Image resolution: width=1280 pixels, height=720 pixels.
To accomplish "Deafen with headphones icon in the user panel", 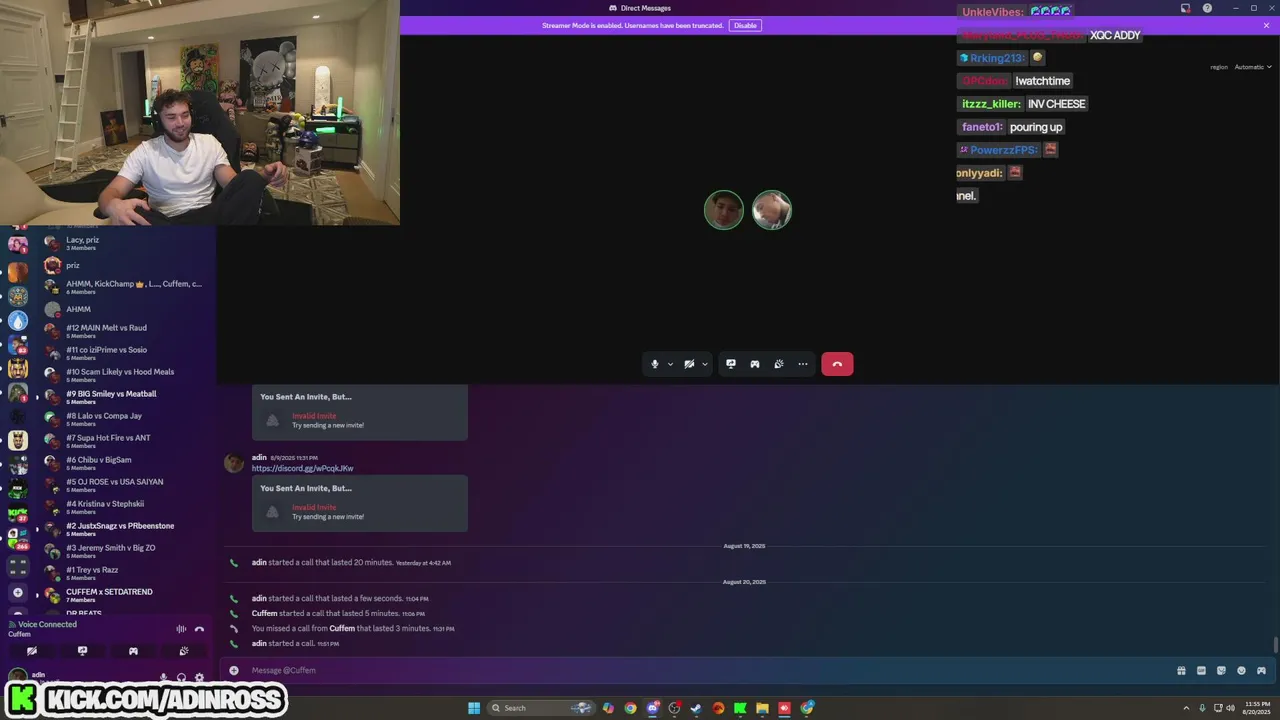I will (x=182, y=677).
